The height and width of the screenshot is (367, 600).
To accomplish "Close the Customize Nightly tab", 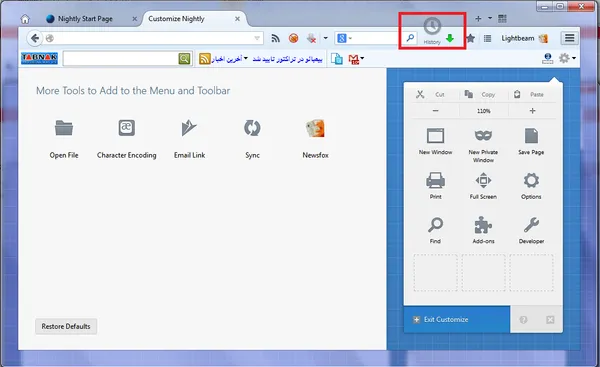I will pyautogui.click(x=237, y=19).
